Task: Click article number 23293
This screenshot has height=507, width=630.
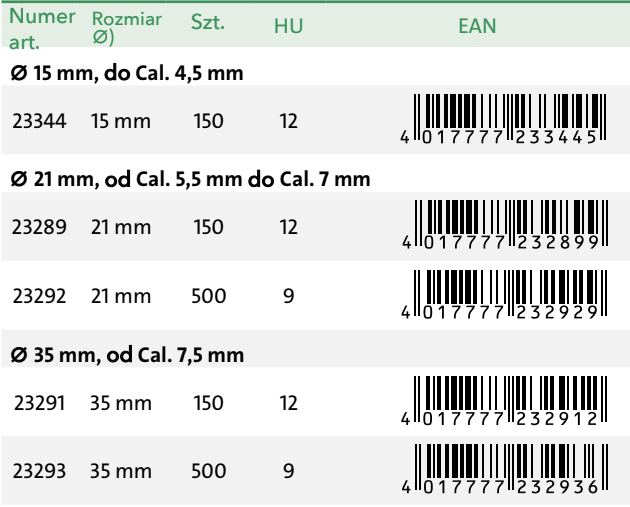Action: coord(39,471)
